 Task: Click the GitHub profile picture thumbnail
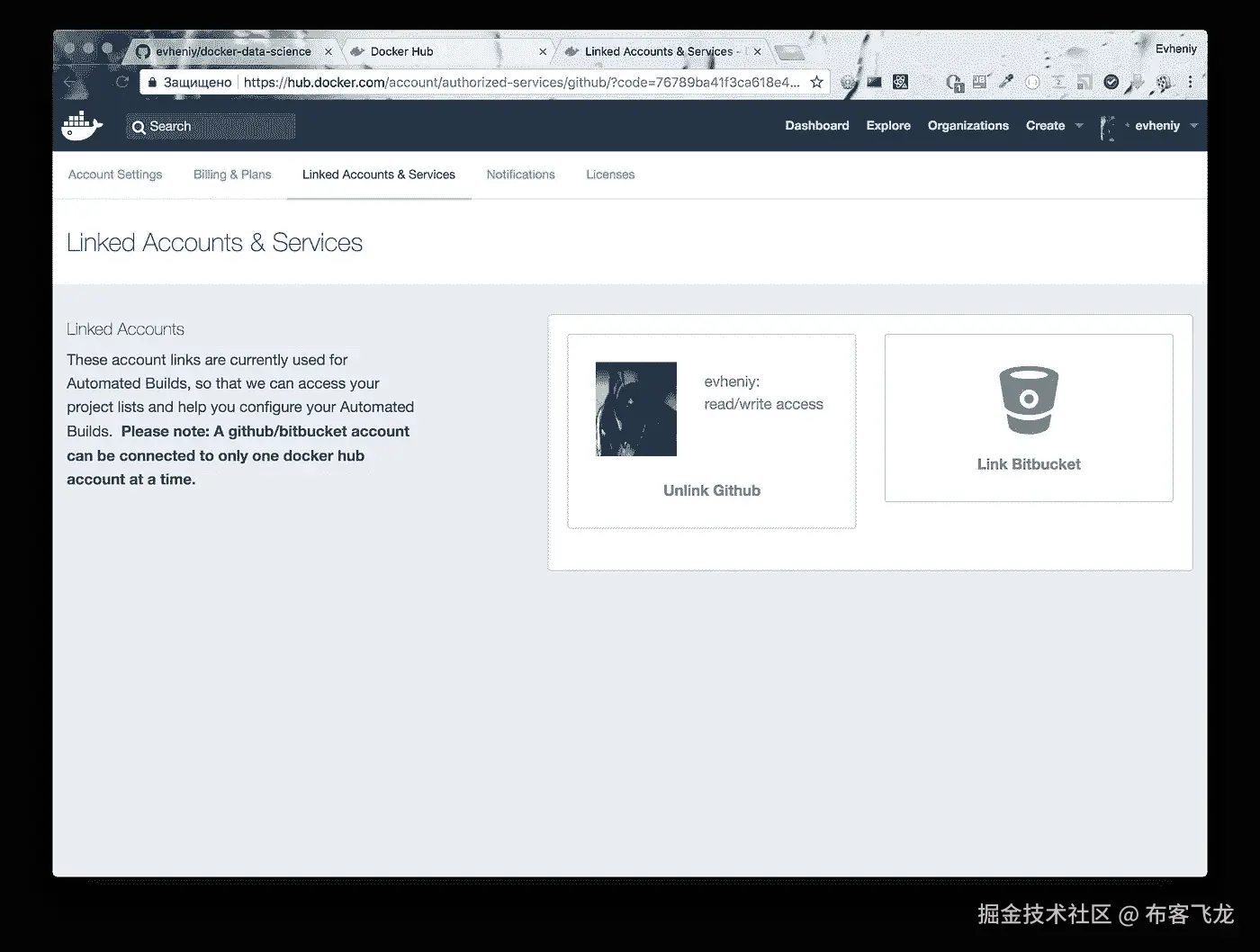tap(636, 409)
